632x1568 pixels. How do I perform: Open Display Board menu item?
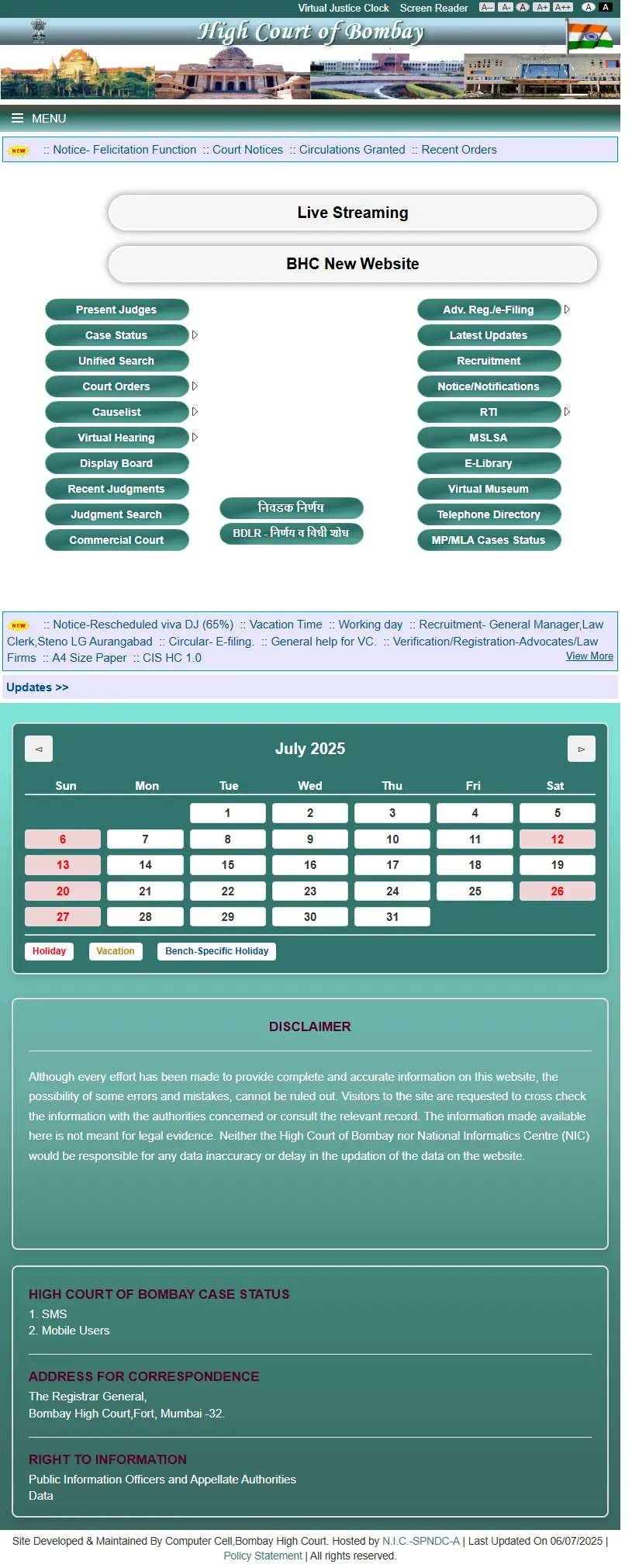click(x=117, y=463)
